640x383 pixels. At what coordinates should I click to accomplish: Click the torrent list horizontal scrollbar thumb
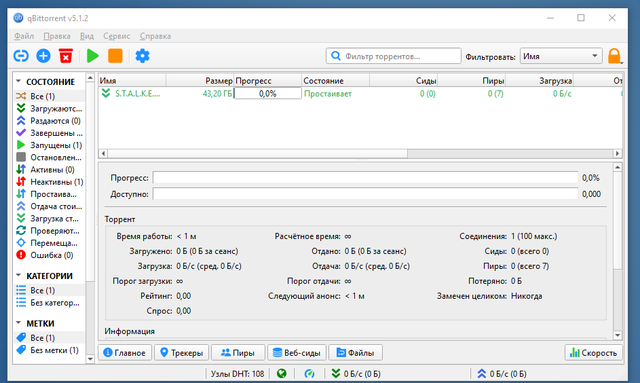click(x=258, y=154)
